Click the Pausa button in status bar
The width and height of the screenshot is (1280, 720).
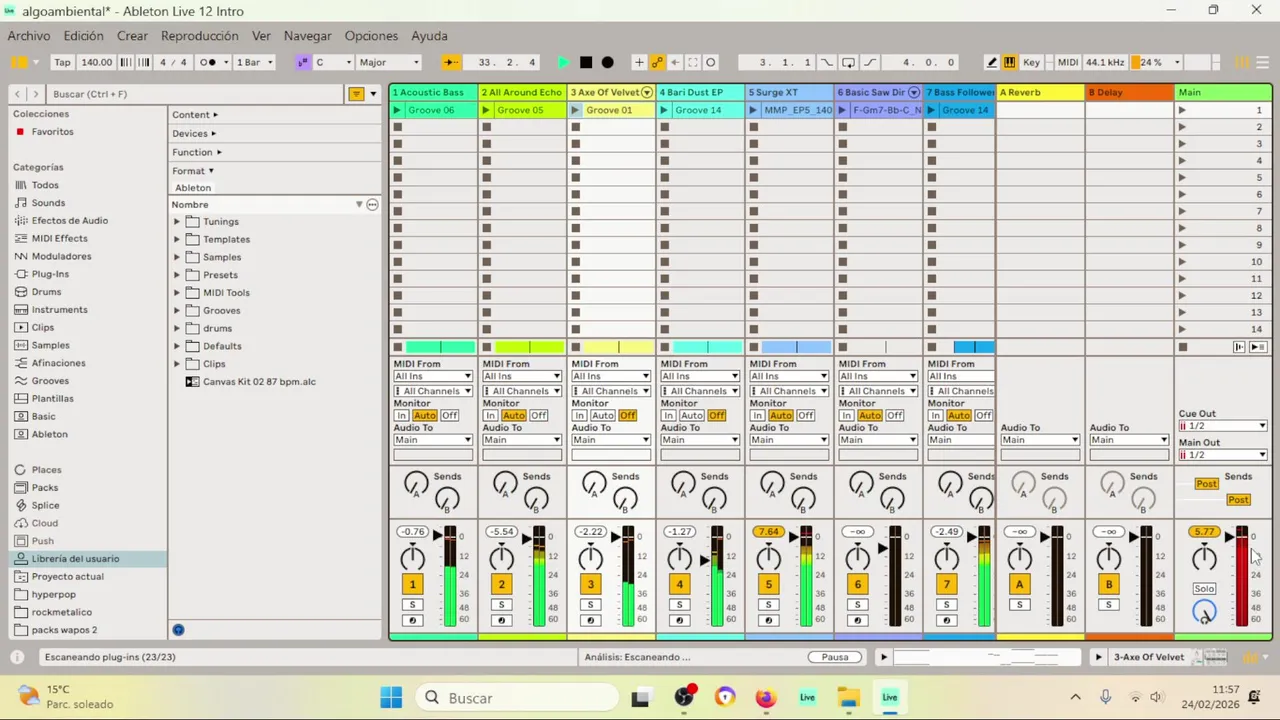(834, 657)
